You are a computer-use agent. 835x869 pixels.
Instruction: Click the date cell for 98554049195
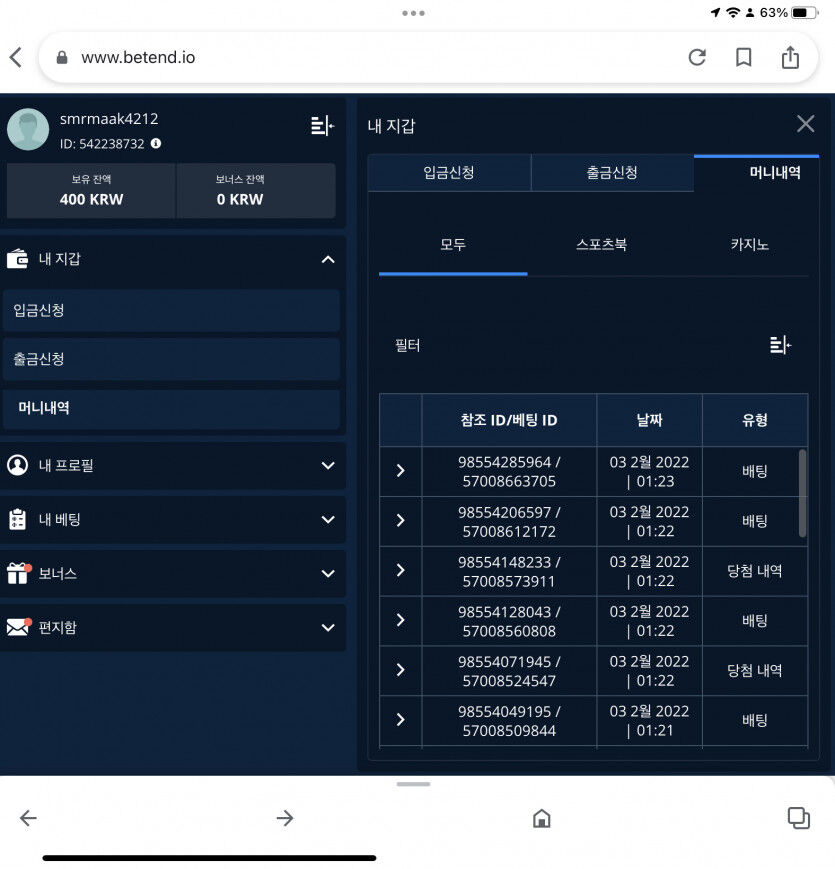pos(649,720)
